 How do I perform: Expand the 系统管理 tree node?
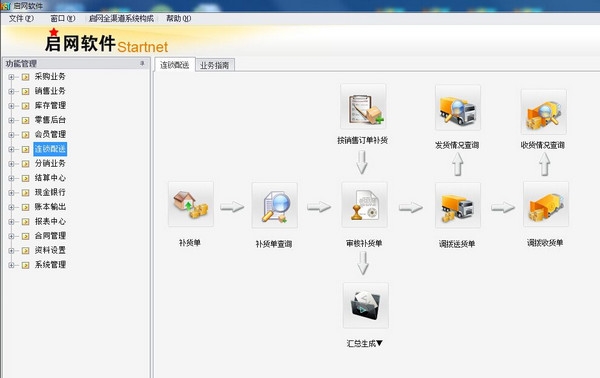(11, 265)
